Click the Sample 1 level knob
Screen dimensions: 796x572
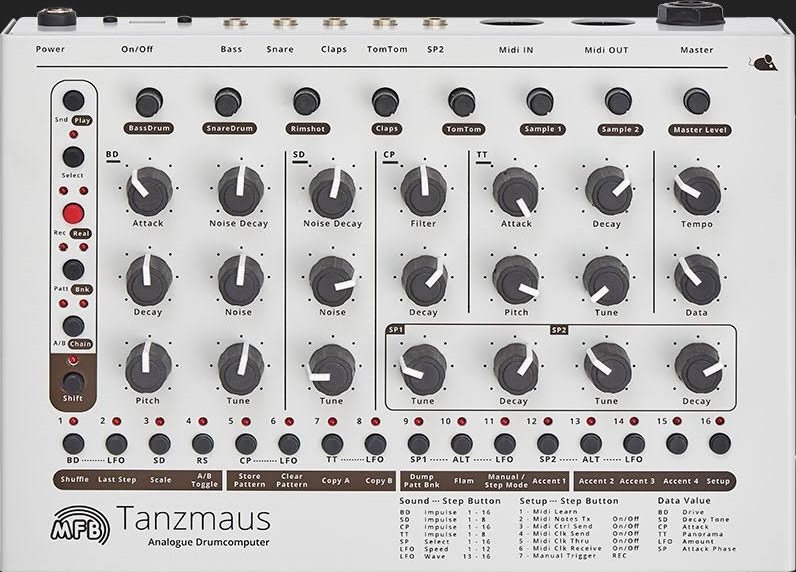point(540,101)
